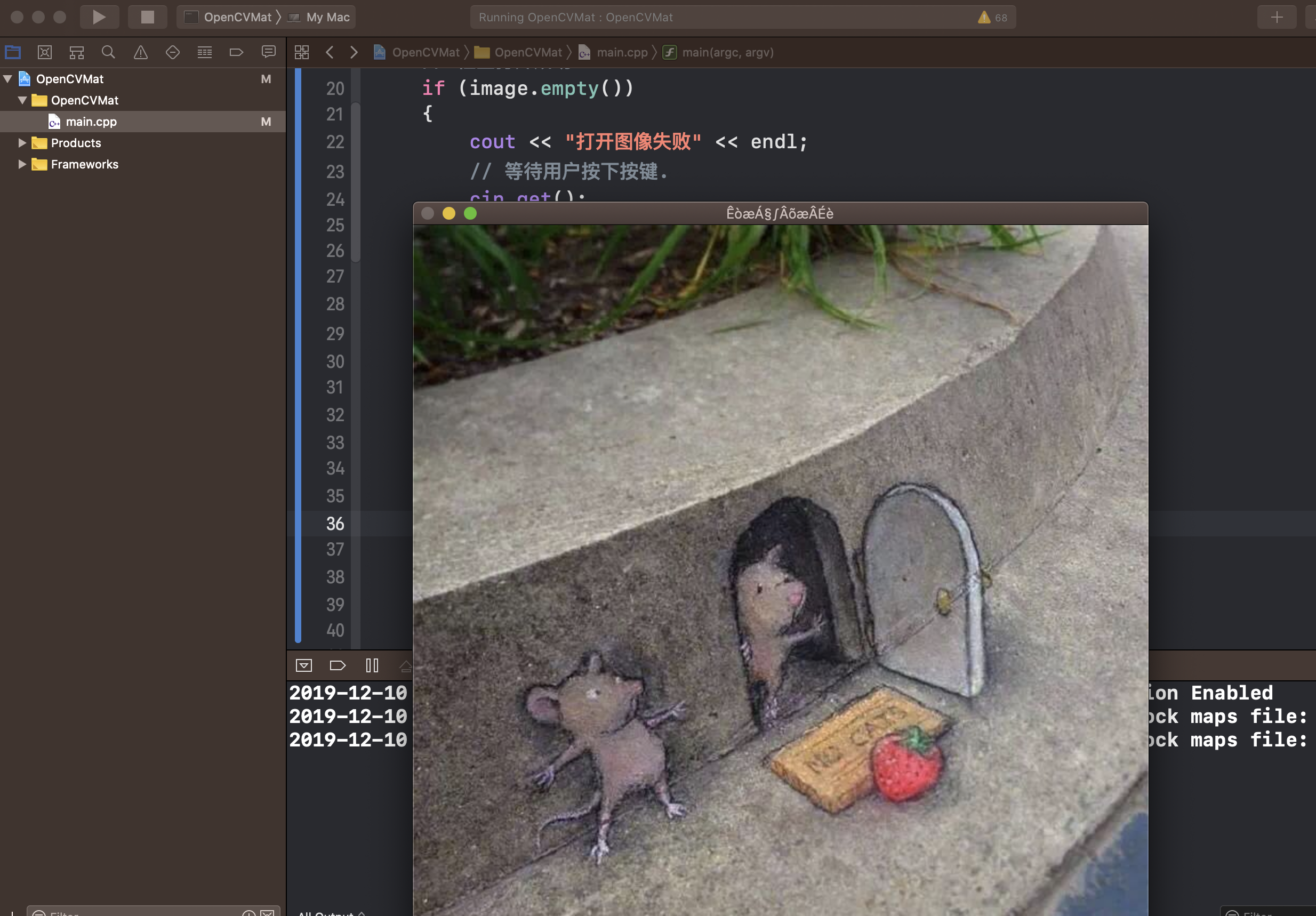Toggle breakpoints activation in debug bar
The height and width of the screenshot is (916, 1316).
[338, 665]
